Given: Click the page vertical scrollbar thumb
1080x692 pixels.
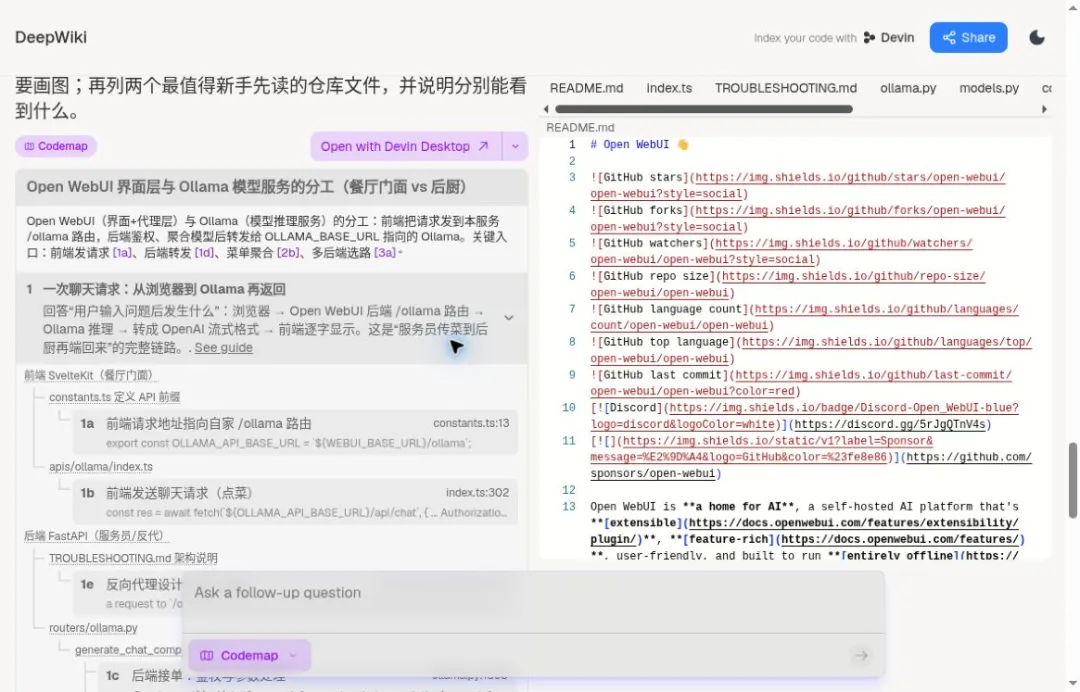Looking at the screenshot, I should click(1072, 480).
